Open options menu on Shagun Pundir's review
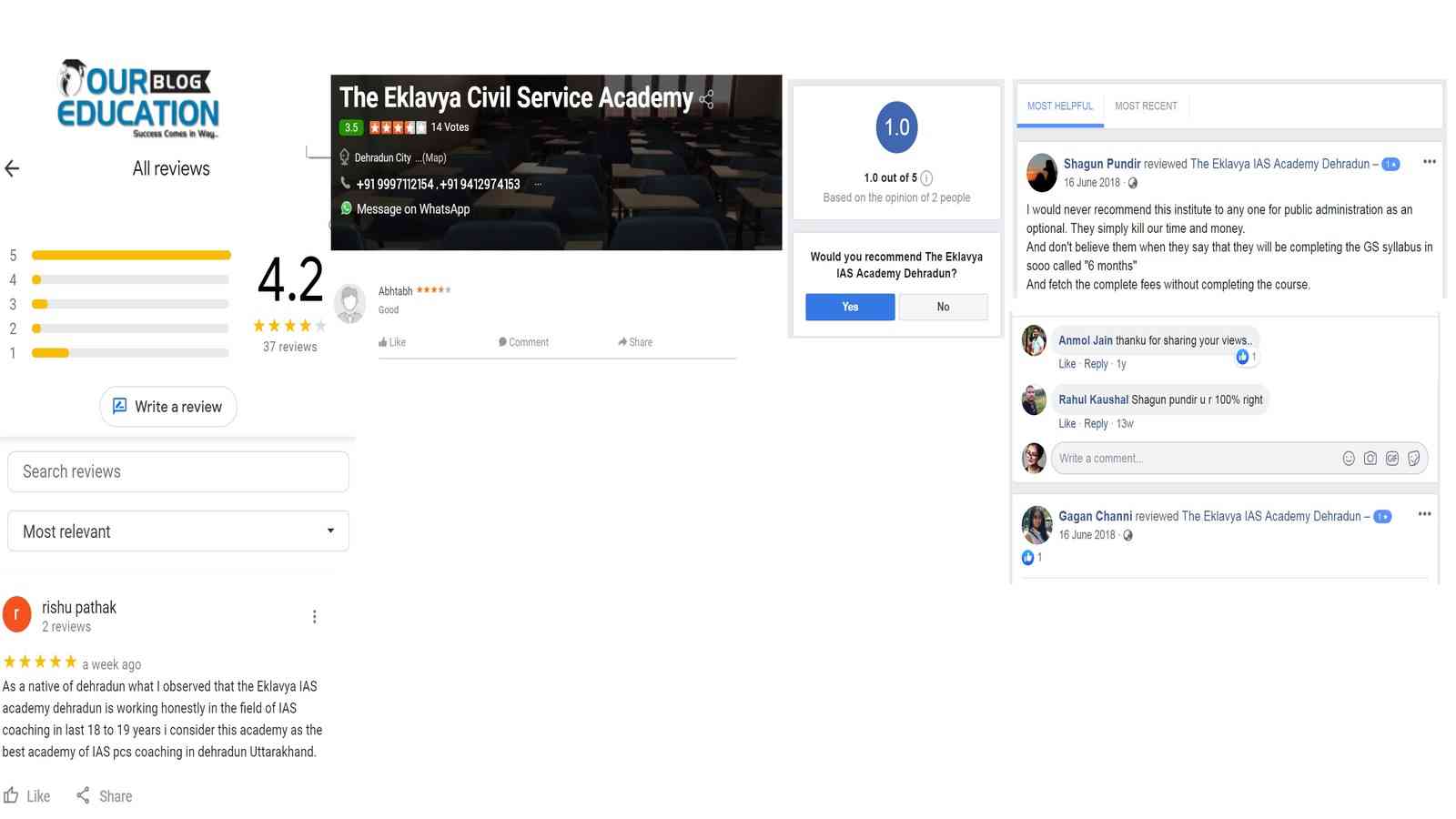 point(1430,162)
